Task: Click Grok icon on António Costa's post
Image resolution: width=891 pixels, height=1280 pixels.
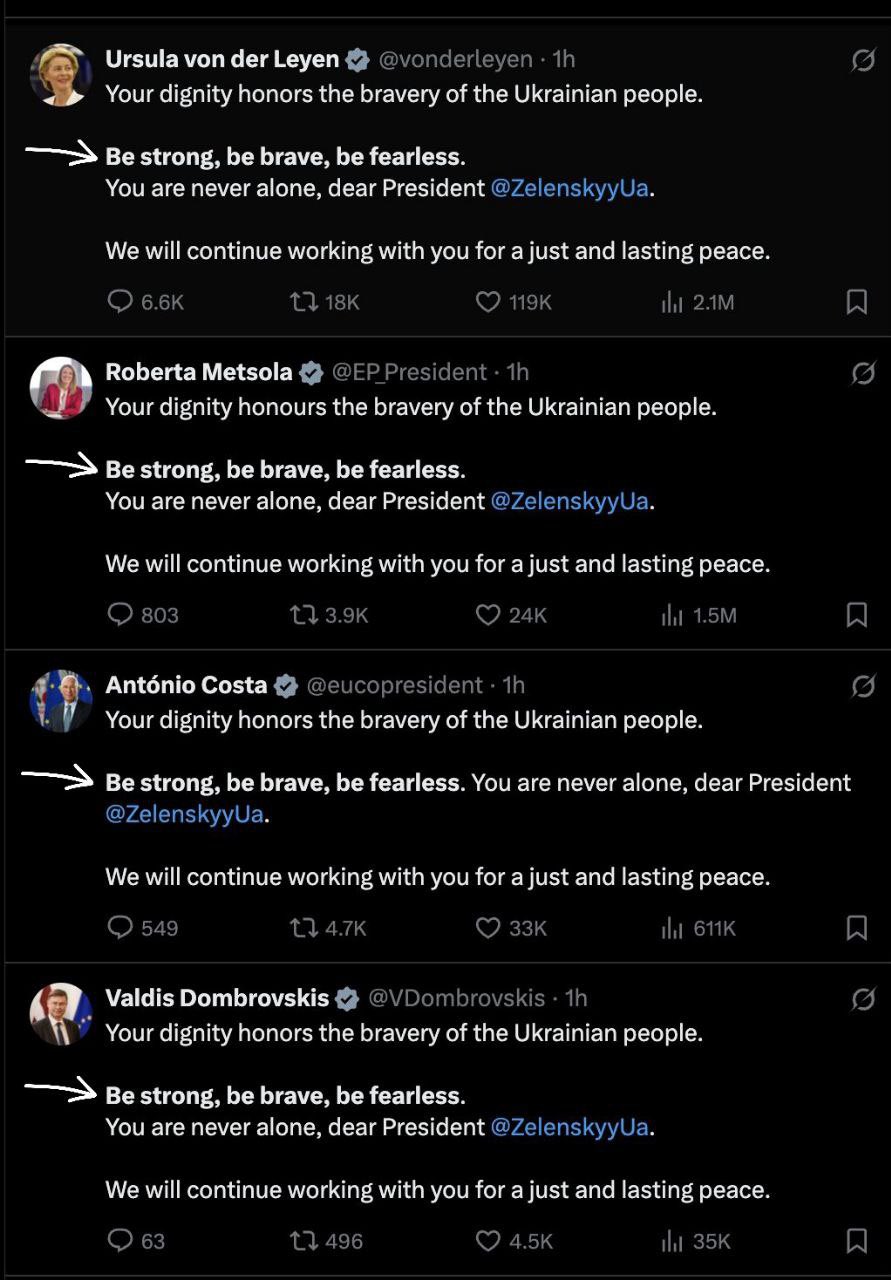Action: [862, 686]
